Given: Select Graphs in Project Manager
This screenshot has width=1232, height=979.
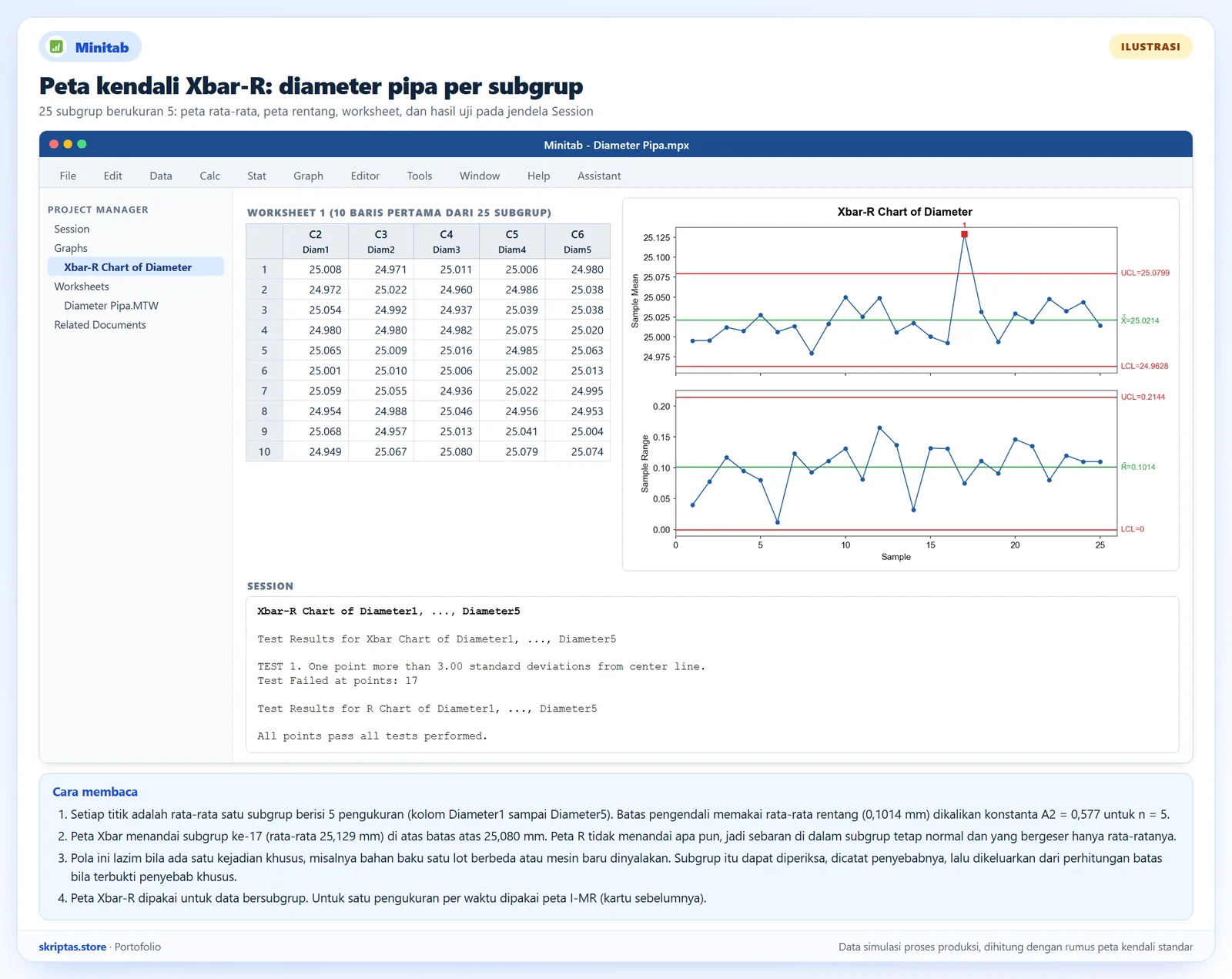Looking at the screenshot, I should pos(71,248).
